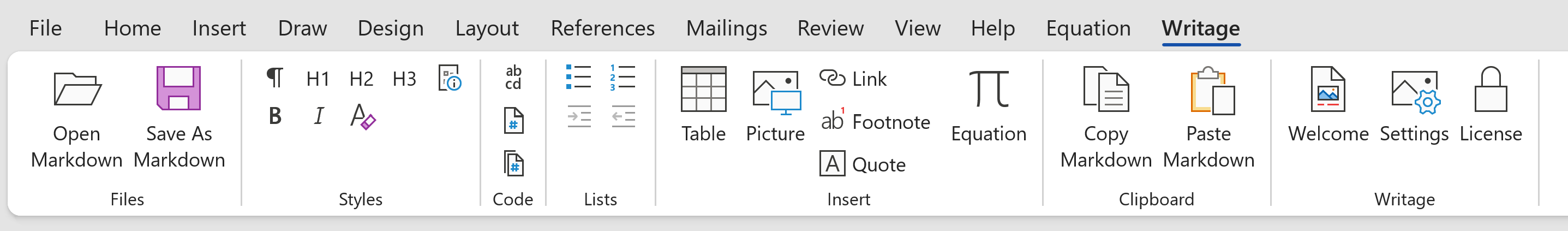Increase list indent

tap(579, 116)
